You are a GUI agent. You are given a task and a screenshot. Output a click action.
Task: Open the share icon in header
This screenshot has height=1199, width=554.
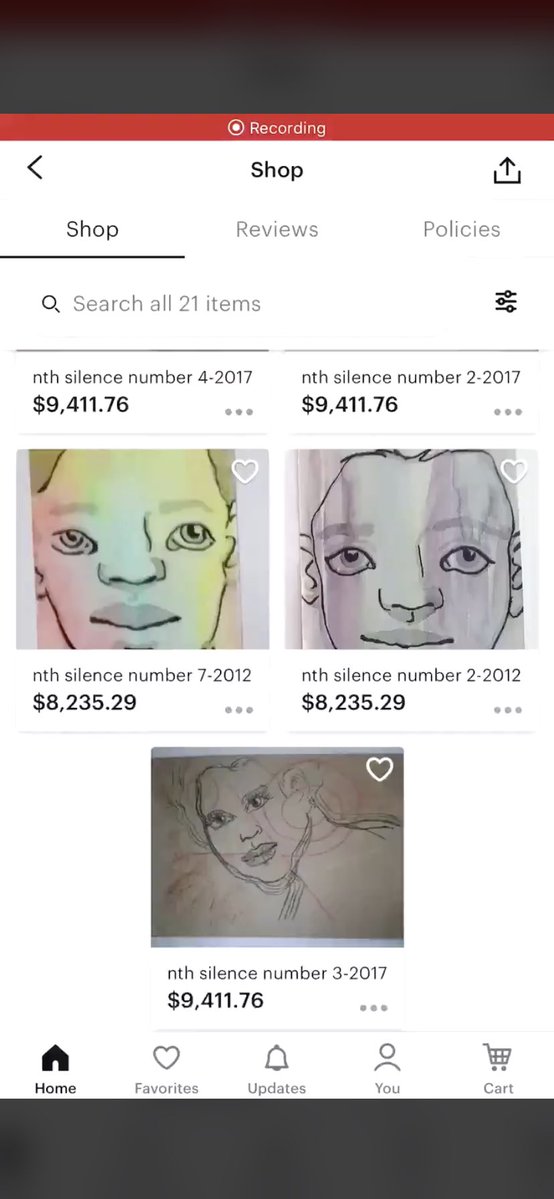507,170
